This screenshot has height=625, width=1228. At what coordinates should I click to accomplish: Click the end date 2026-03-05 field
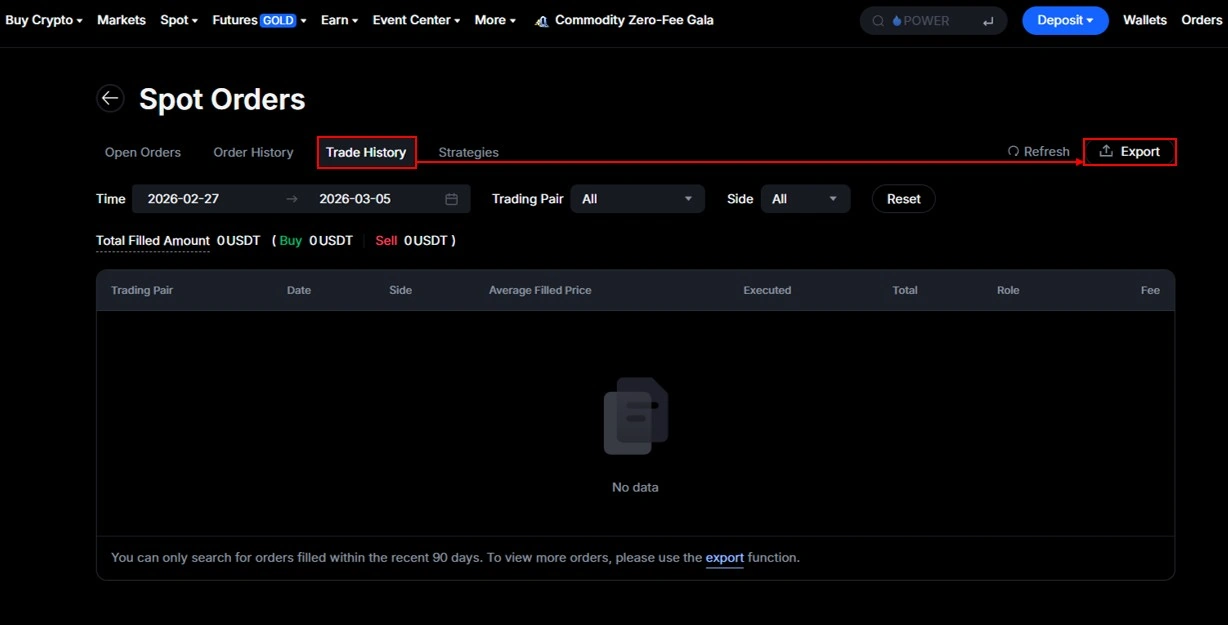pos(355,199)
